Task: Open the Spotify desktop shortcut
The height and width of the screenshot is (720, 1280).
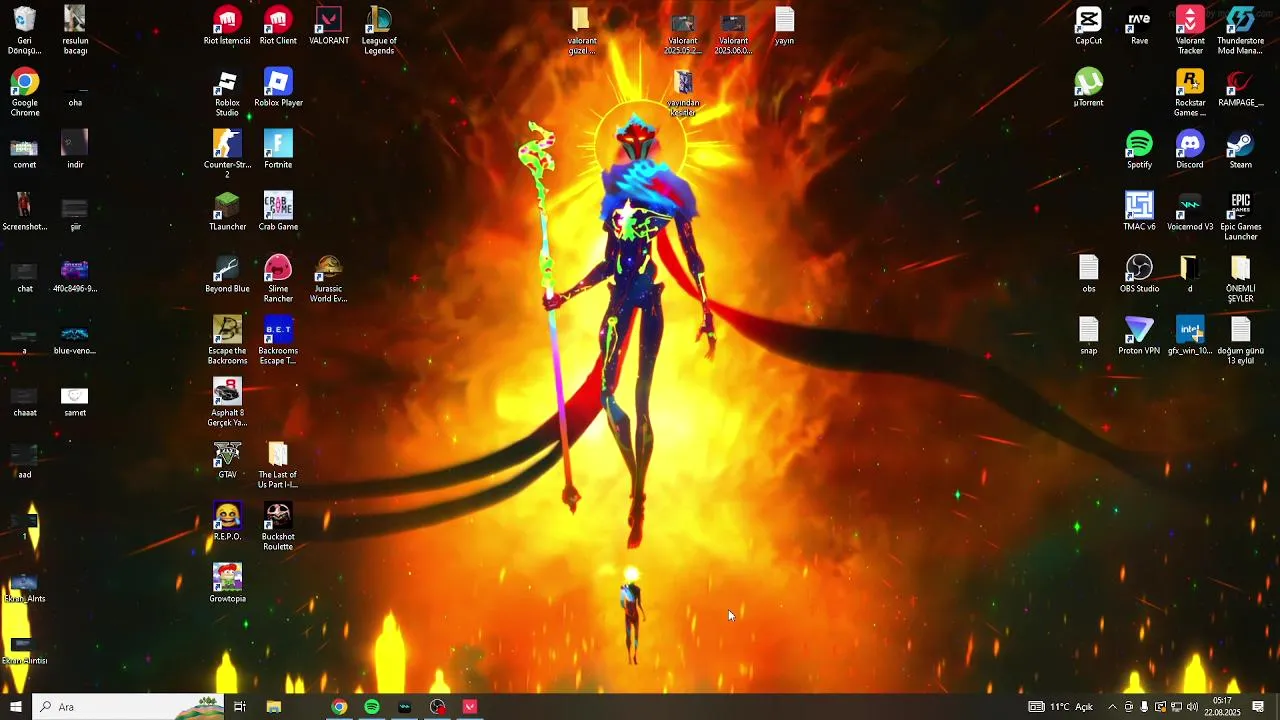Action: coord(1139,150)
